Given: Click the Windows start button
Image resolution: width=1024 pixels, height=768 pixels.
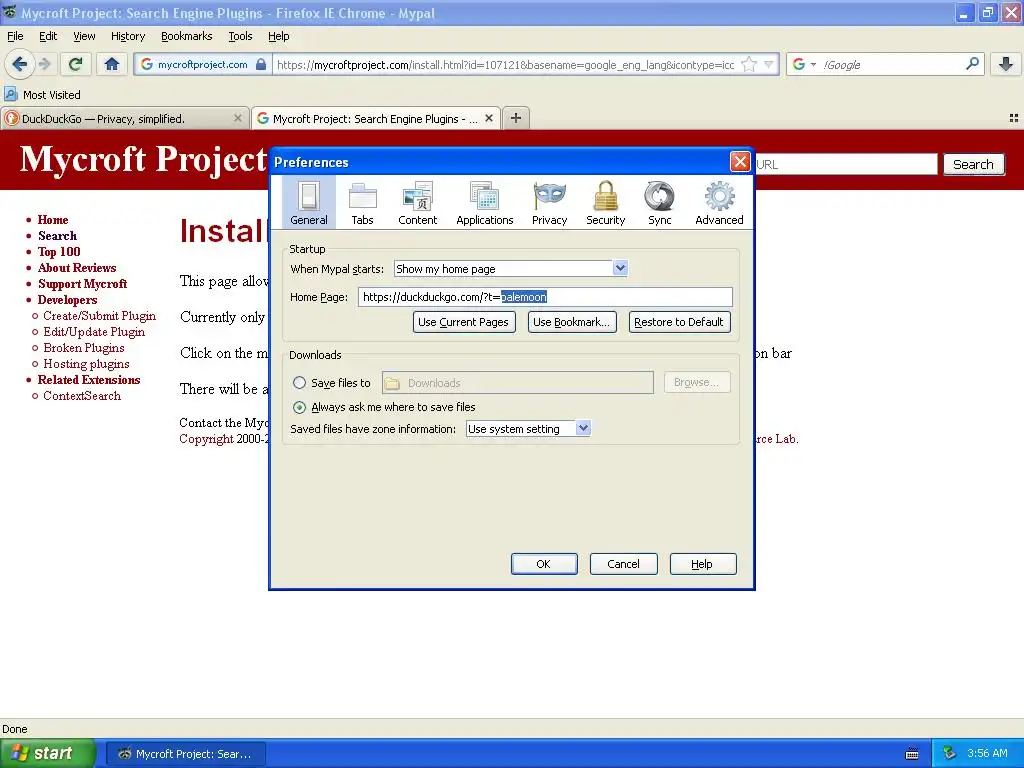Looking at the screenshot, I should pos(48,753).
